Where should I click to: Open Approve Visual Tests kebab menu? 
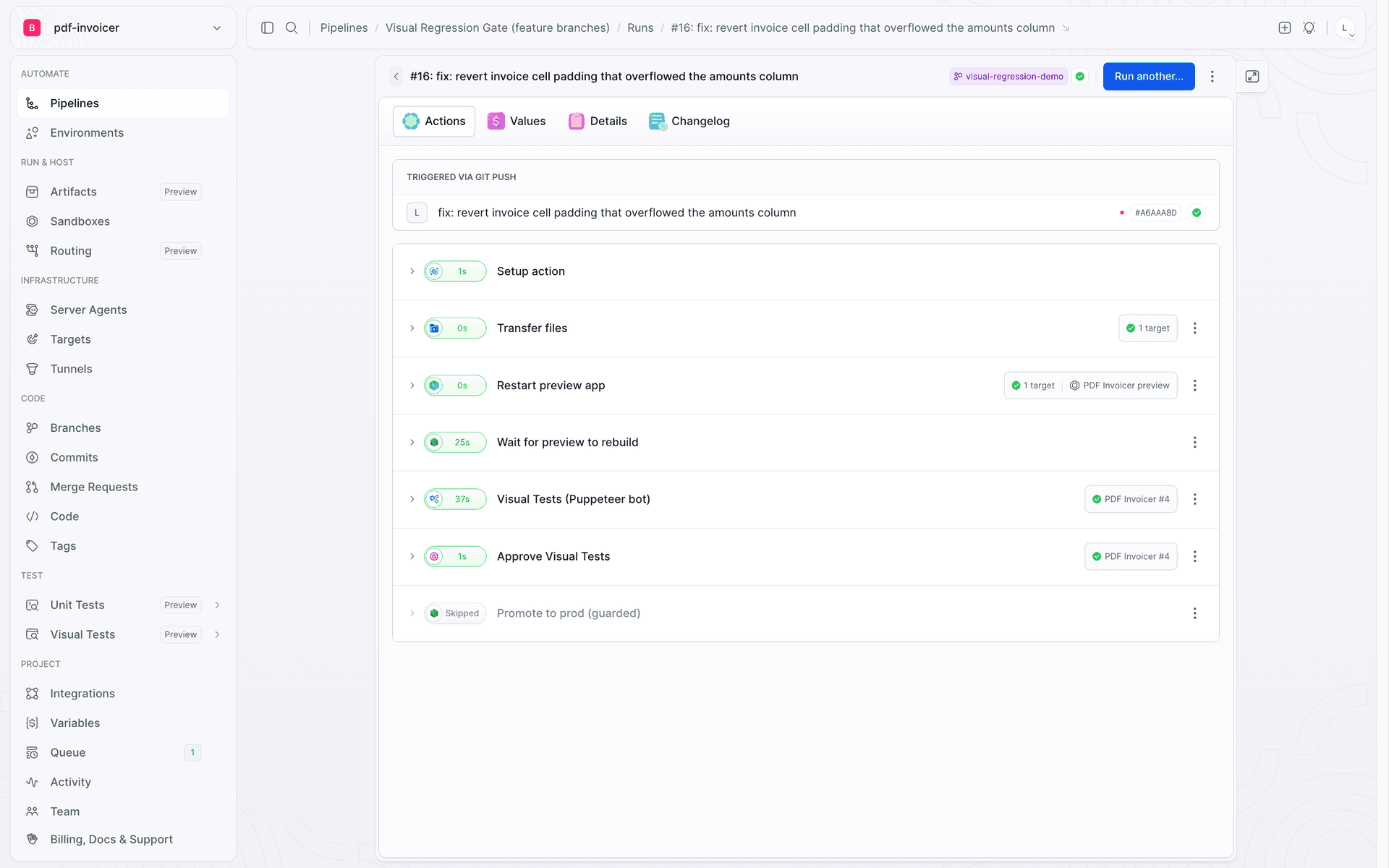tap(1195, 556)
